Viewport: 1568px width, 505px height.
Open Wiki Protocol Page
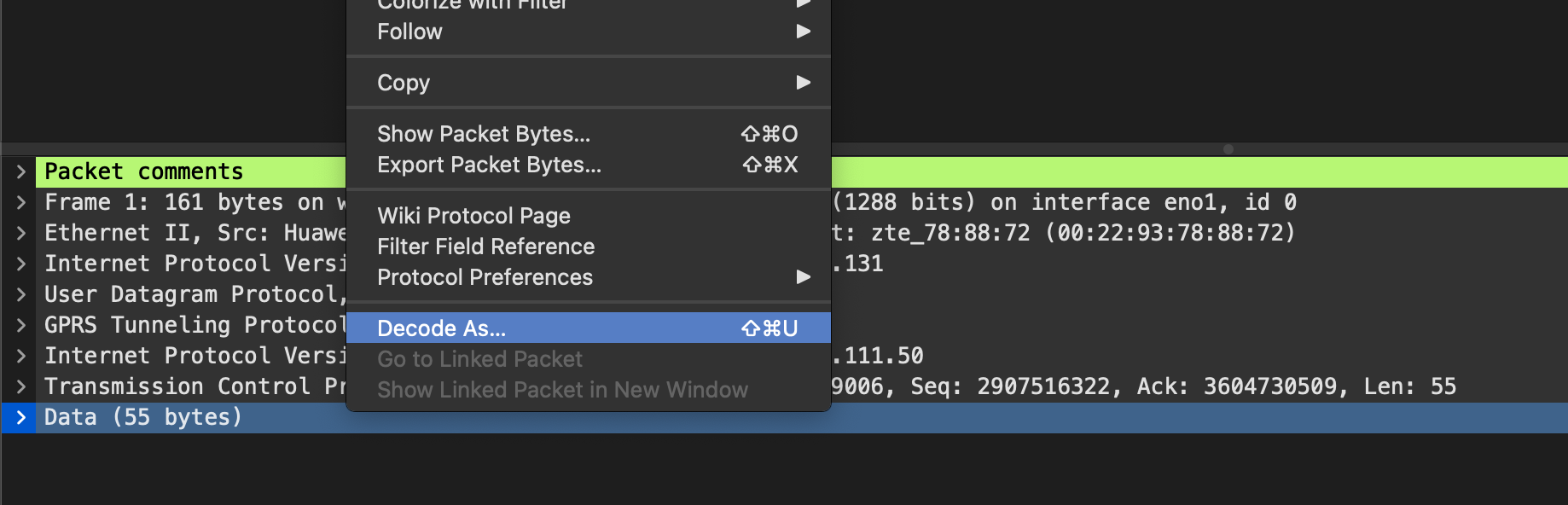473,216
